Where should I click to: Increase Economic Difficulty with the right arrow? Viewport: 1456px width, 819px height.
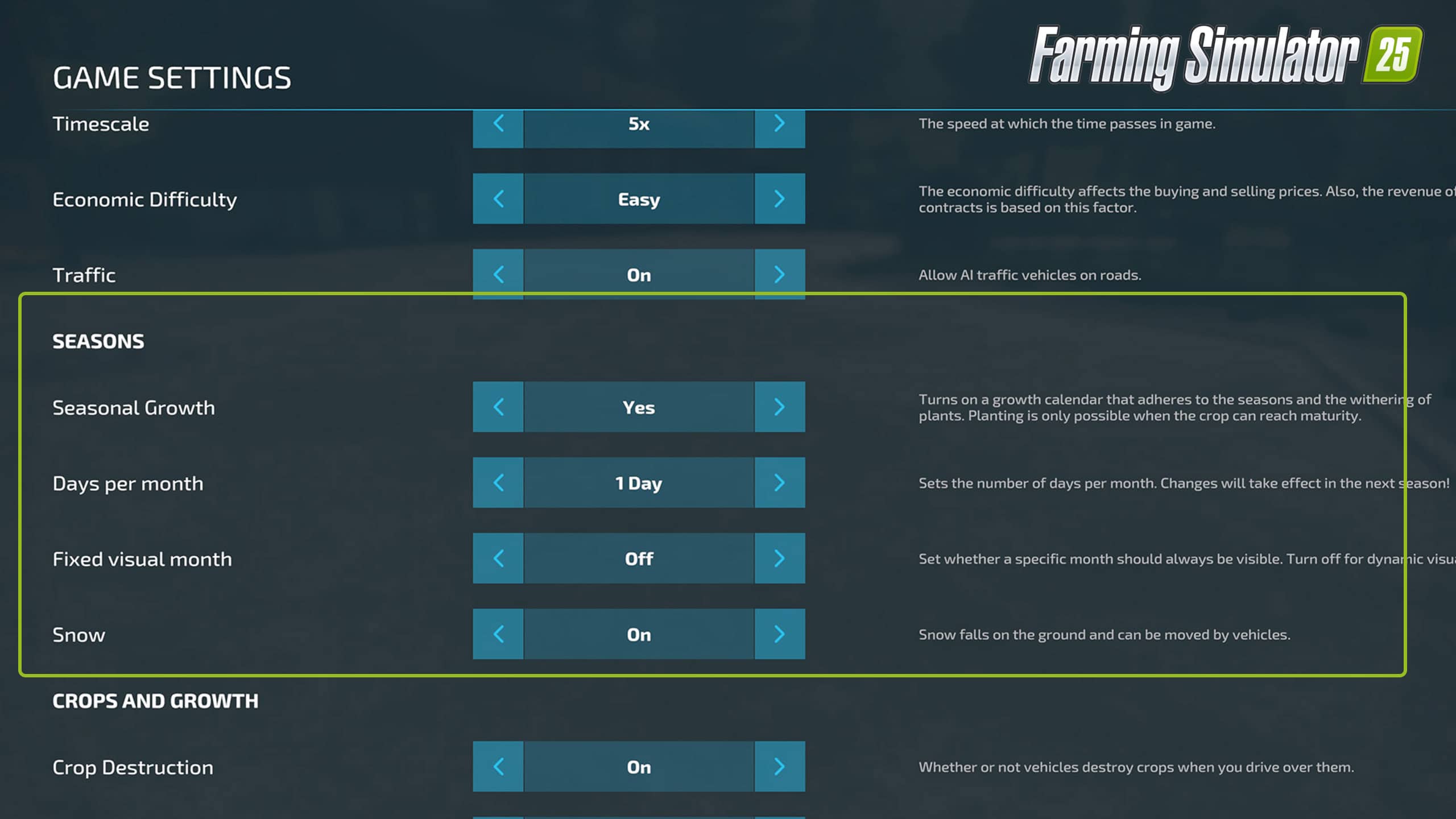pos(780,198)
